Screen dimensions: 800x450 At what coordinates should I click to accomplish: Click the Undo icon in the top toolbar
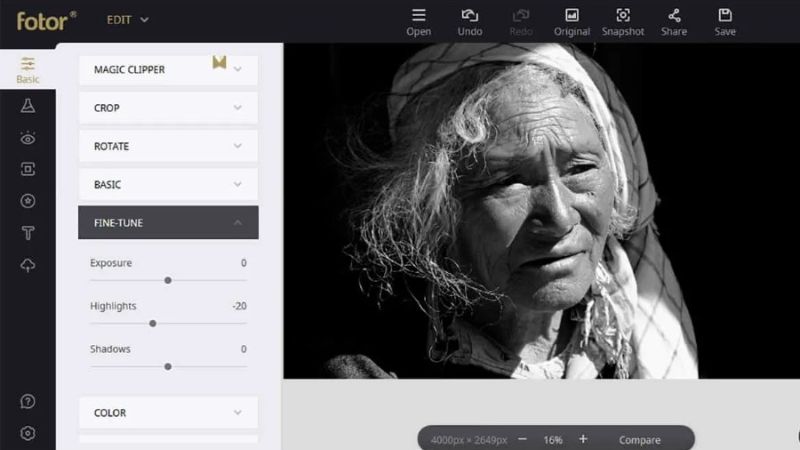(x=469, y=21)
